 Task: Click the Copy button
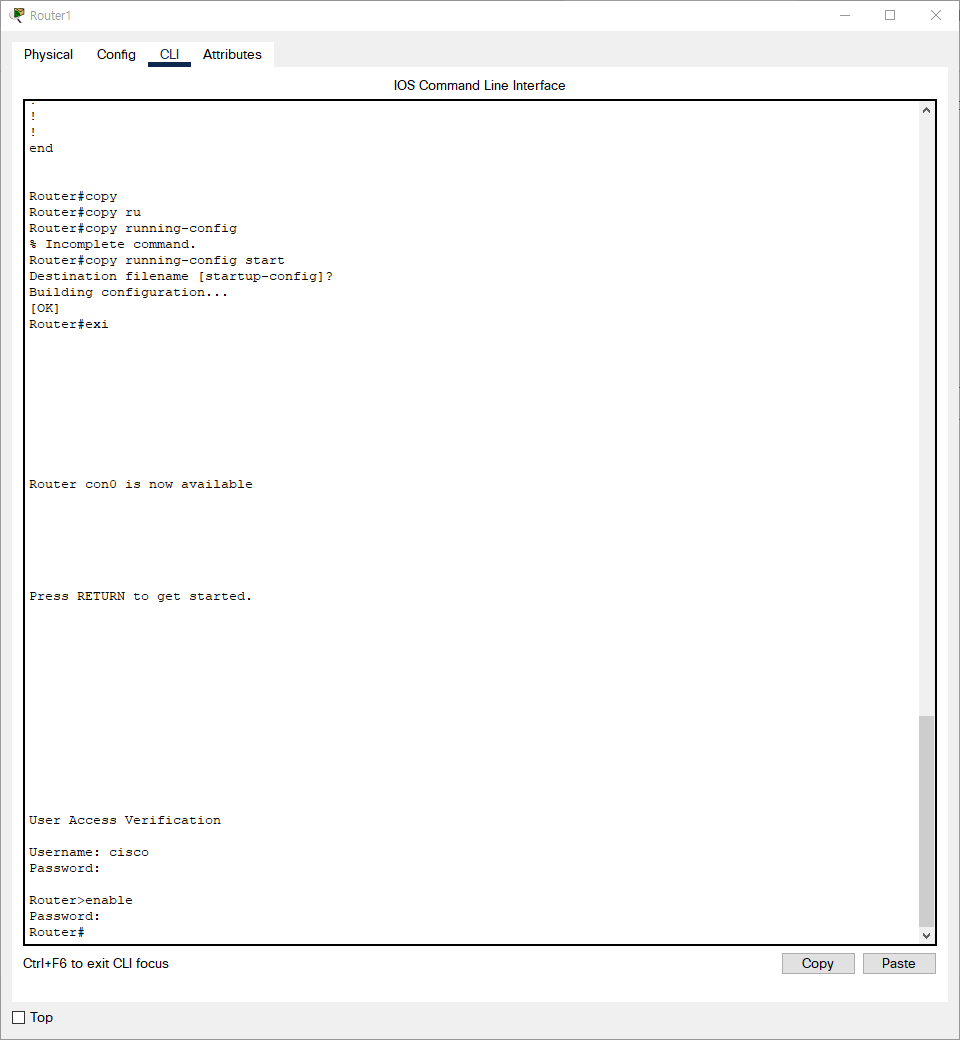[x=817, y=963]
